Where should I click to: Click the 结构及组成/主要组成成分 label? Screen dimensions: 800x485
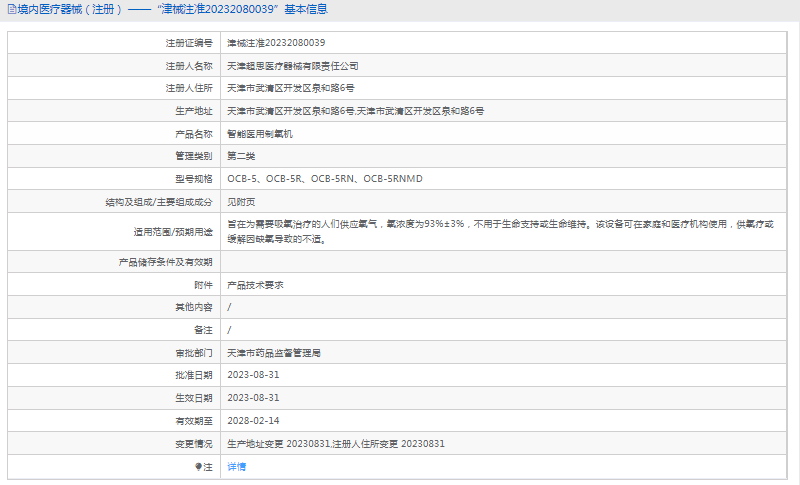coord(159,202)
